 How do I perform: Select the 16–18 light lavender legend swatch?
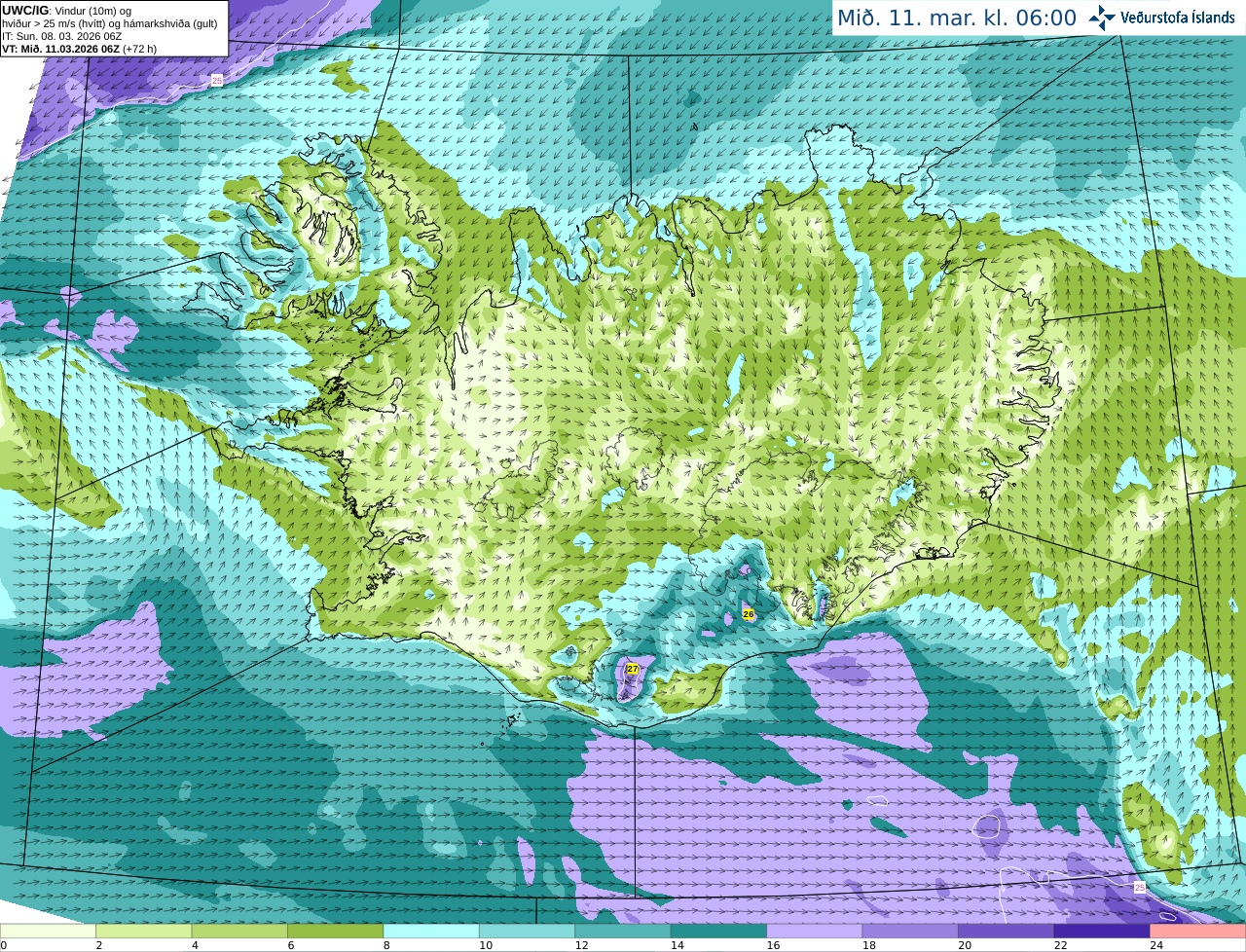(x=815, y=932)
